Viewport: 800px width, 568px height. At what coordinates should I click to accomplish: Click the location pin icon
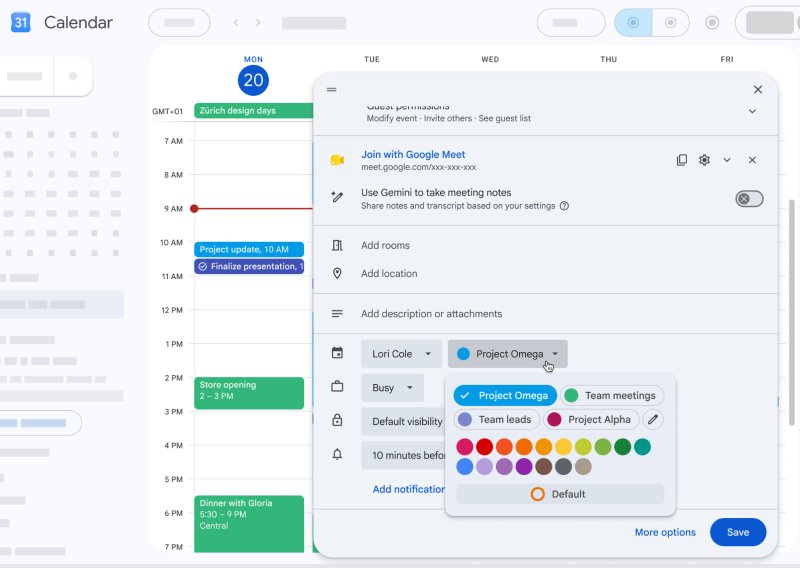337,274
